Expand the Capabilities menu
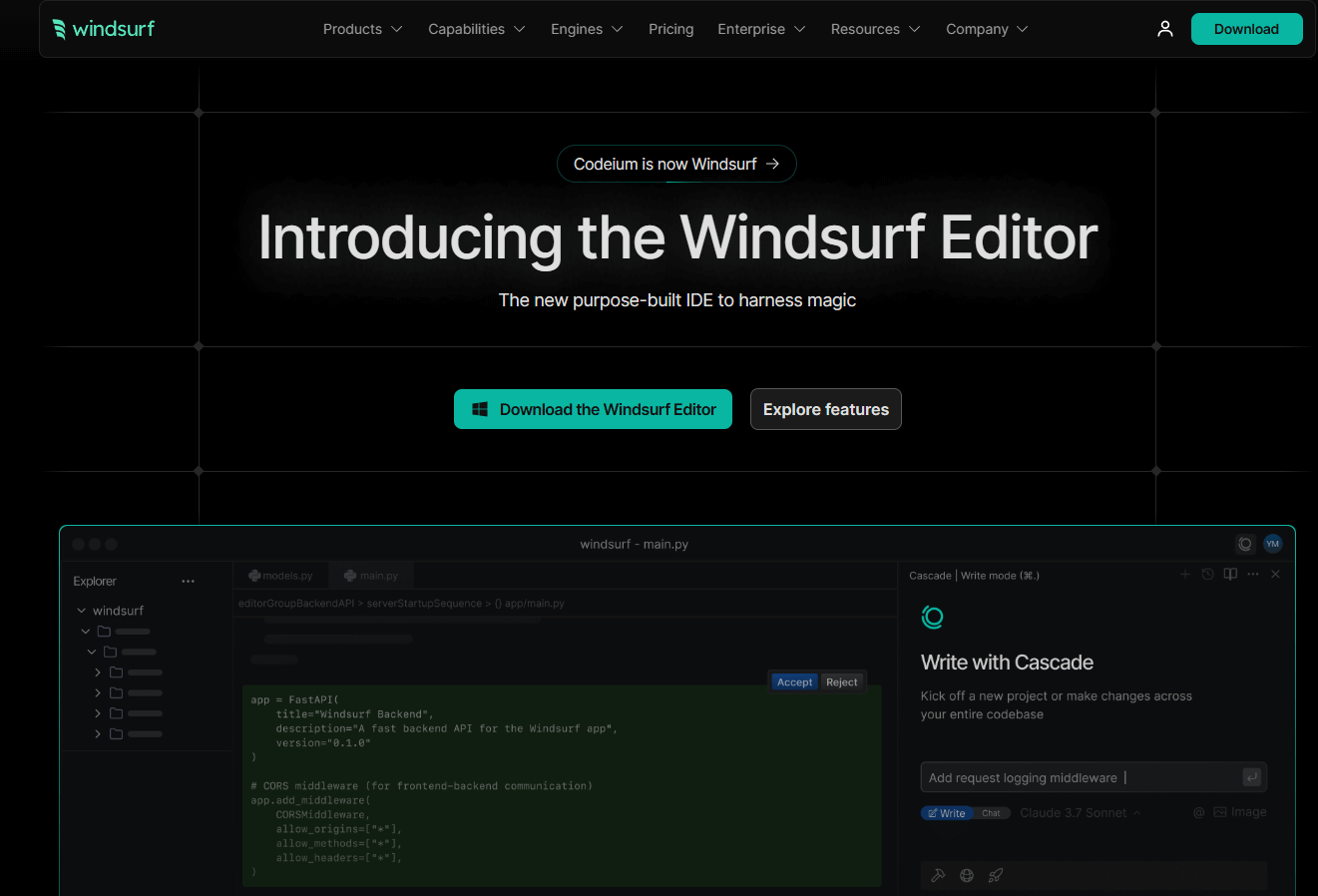Screen dimensions: 1318x896 point(476,29)
